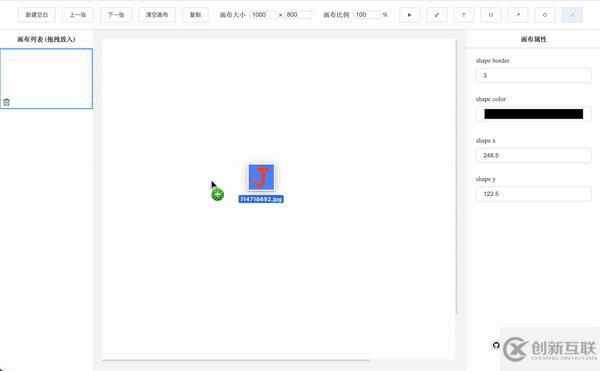The width and height of the screenshot is (600, 371).
Task: Focus the canvas scale field 100
Action: pyautogui.click(x=367, y=15)
